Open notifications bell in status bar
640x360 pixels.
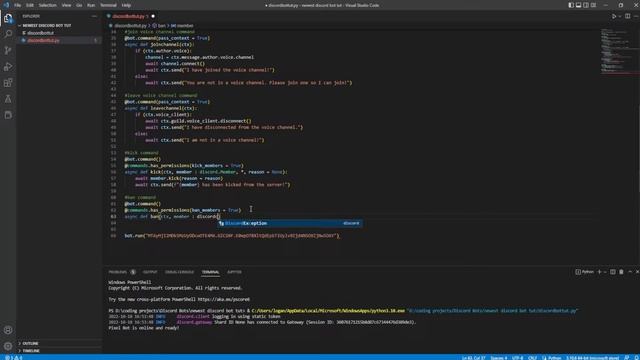[x=636, y=358]
